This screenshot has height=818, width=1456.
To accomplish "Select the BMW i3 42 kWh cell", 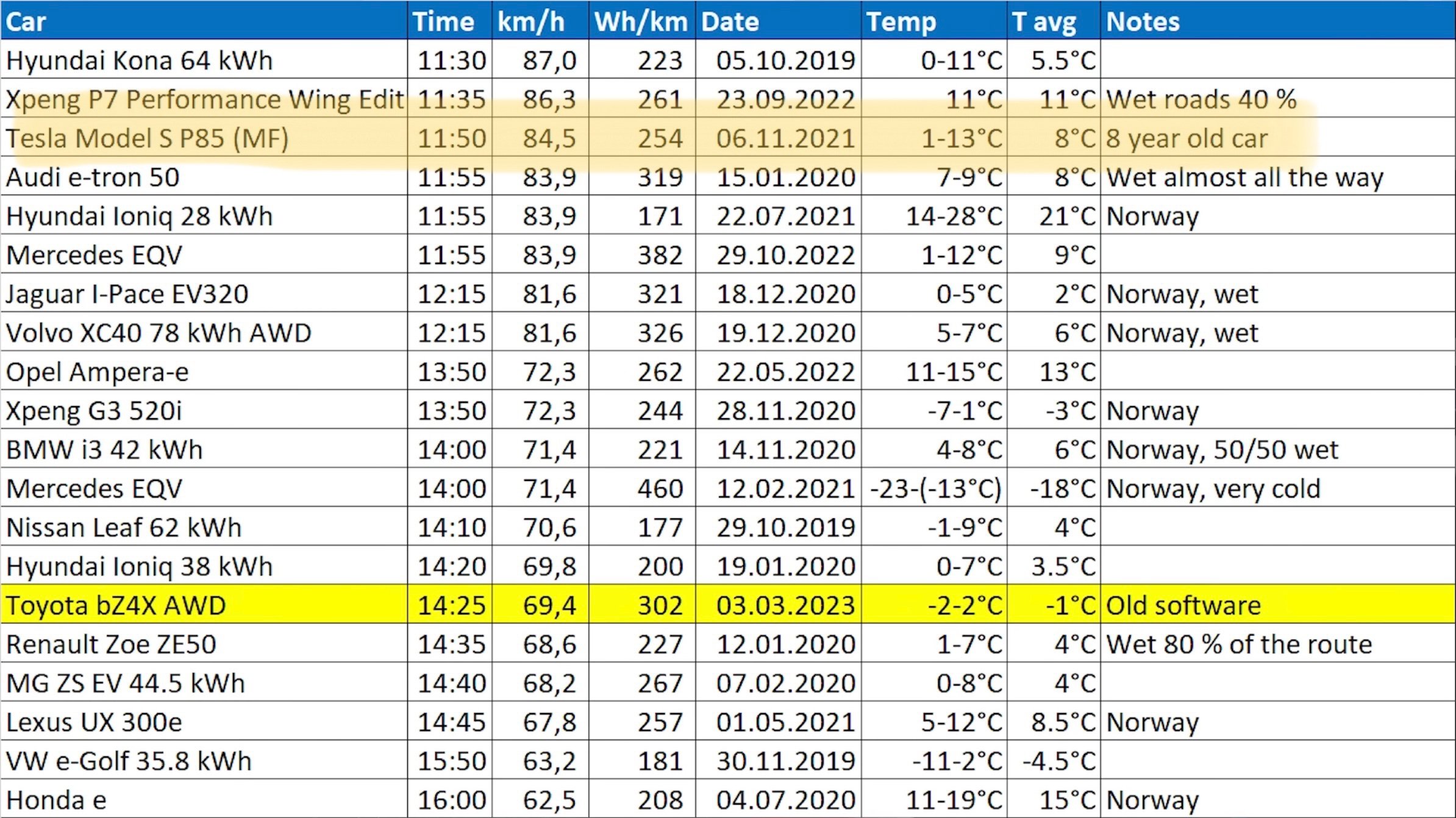I will [204, 449].
